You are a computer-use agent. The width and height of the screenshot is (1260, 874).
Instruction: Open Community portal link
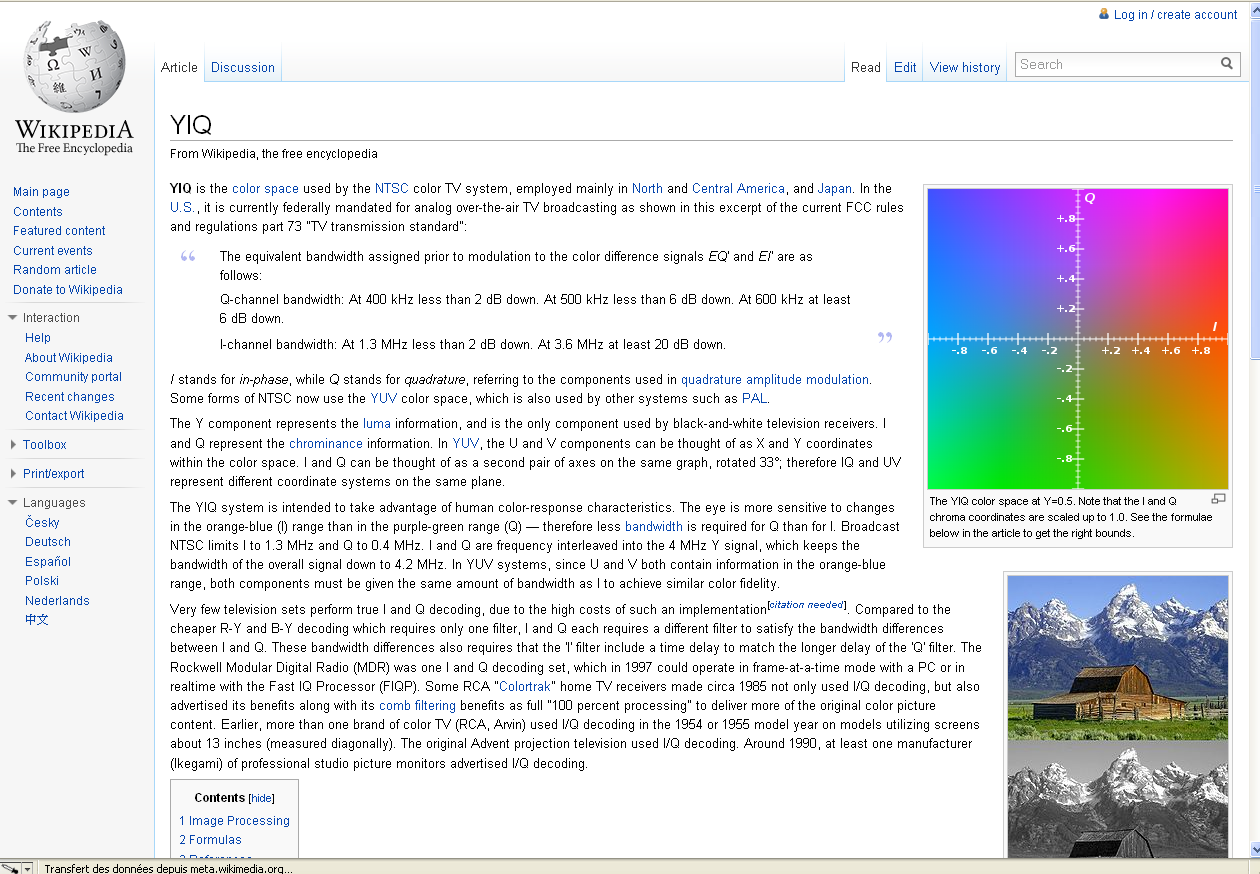pyautogui.click(x=74, y=377)
